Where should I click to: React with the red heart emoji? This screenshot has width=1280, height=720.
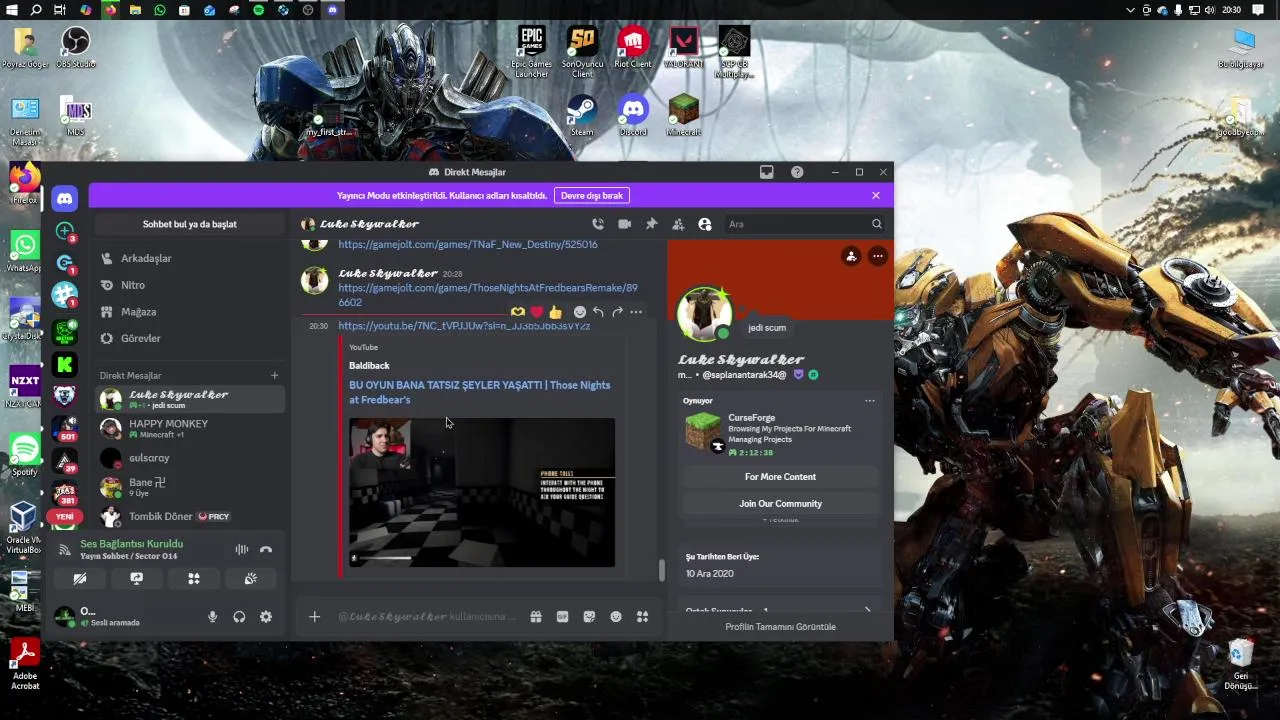coord(536,312)
